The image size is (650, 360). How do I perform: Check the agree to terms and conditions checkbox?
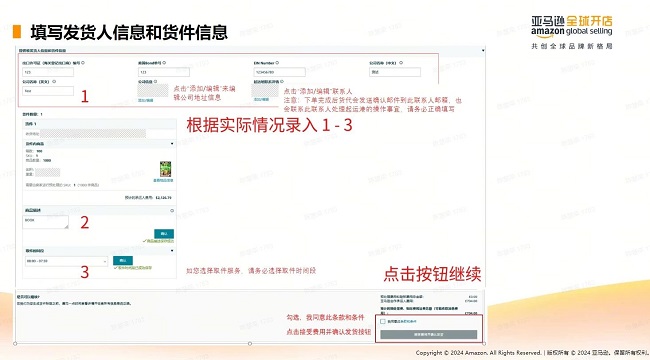383,321
